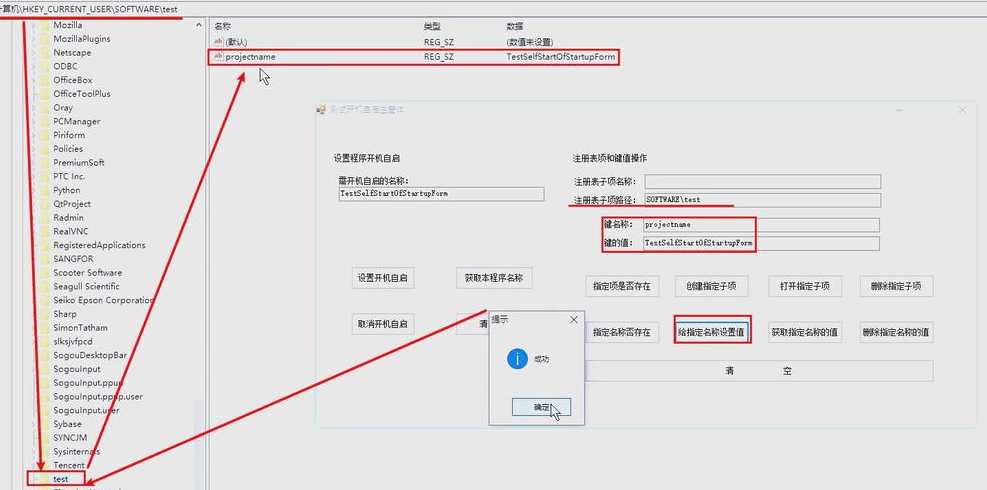Click the folder icon next to Oray

click(x=43, y=108)
